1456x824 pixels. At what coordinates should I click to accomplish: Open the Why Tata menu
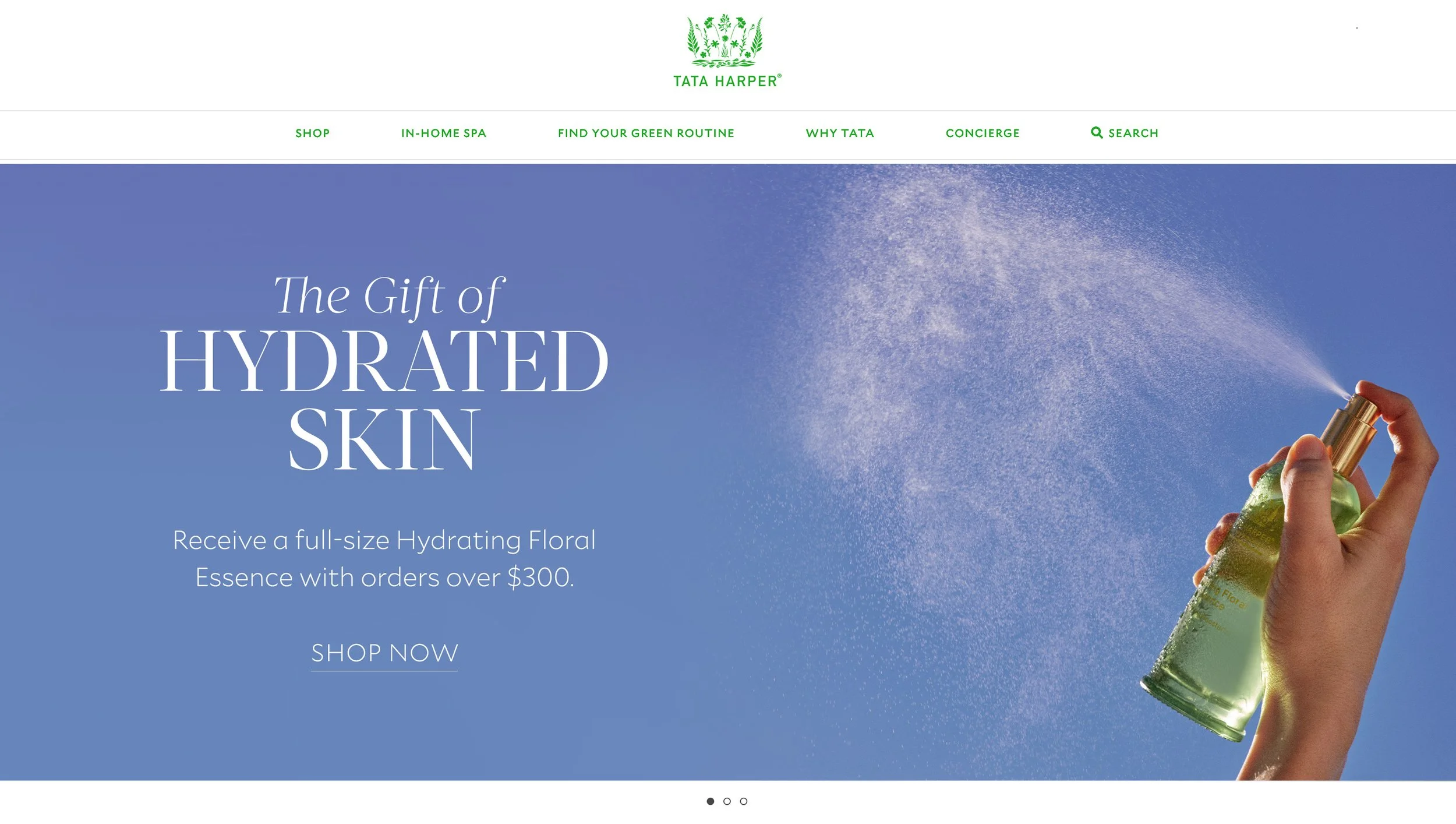tap(840, 133)
